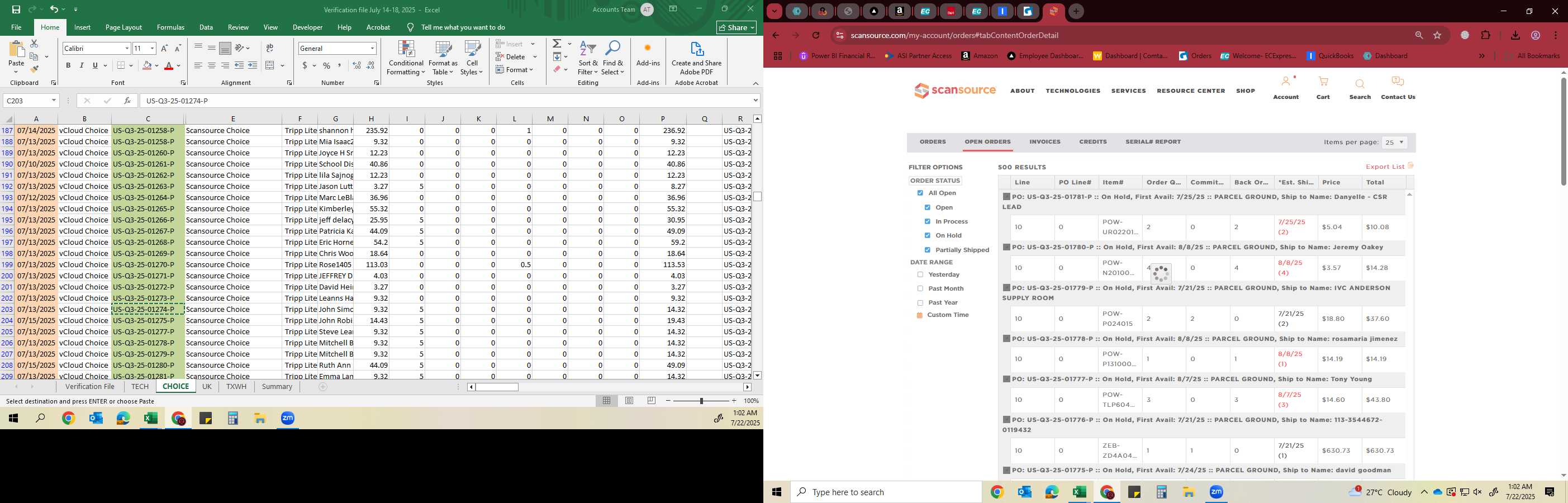Toggle the On Hold checkbox

coord(927,236)
